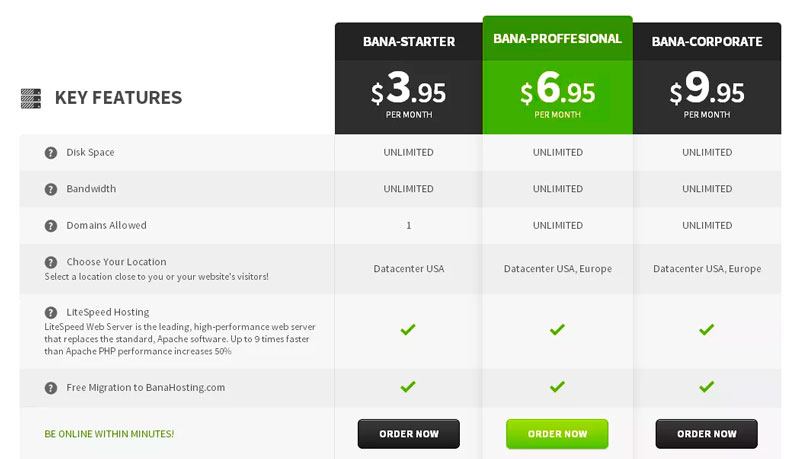The height and width of the screenshot is (459, 800).
Task: Click the Bandwidth question mark icon
Action: point(51,189)
